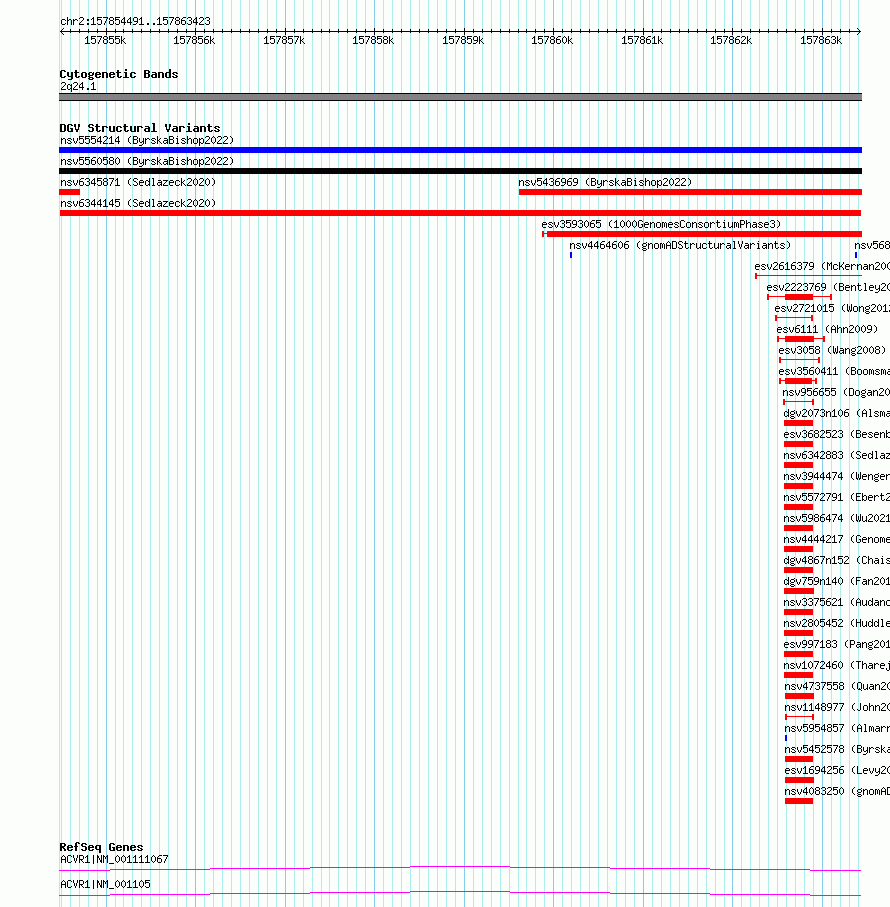Screen dimensions: 890x907
Task: Click the nsv1148977 thin red glyph
Action: click(799, 717)
